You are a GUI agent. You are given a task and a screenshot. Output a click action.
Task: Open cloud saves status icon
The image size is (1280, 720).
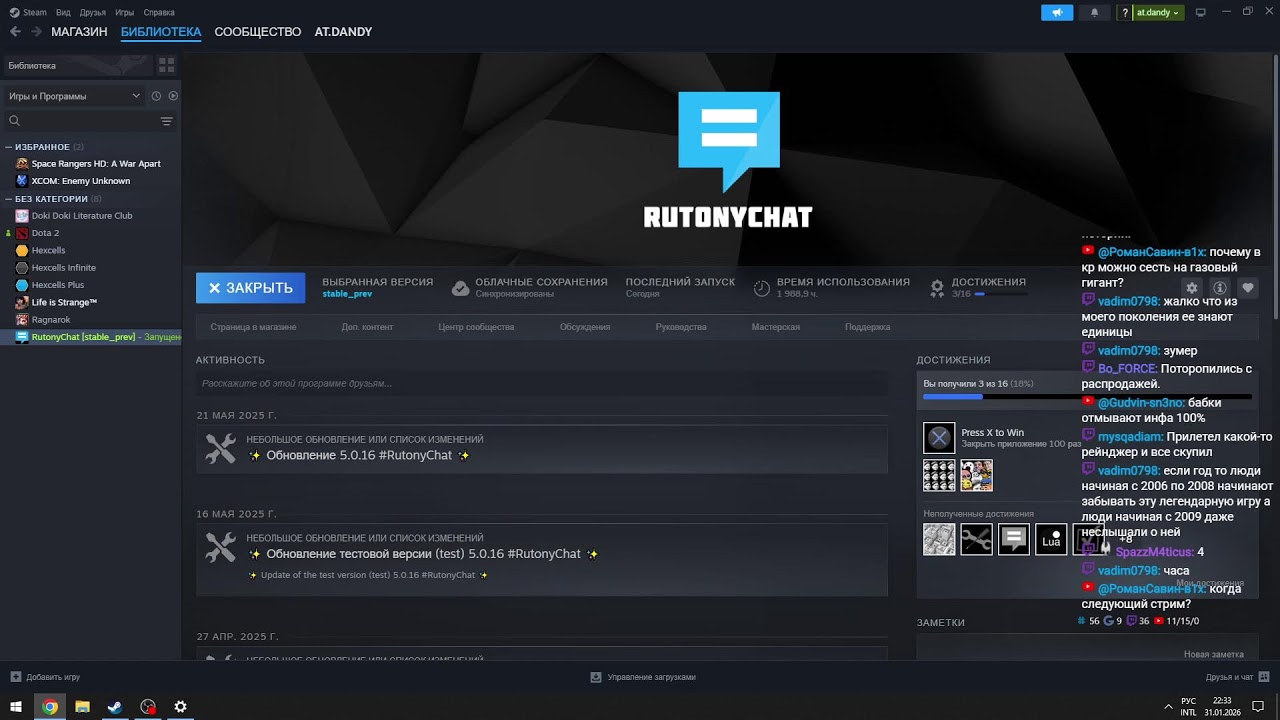pos(460,288)
